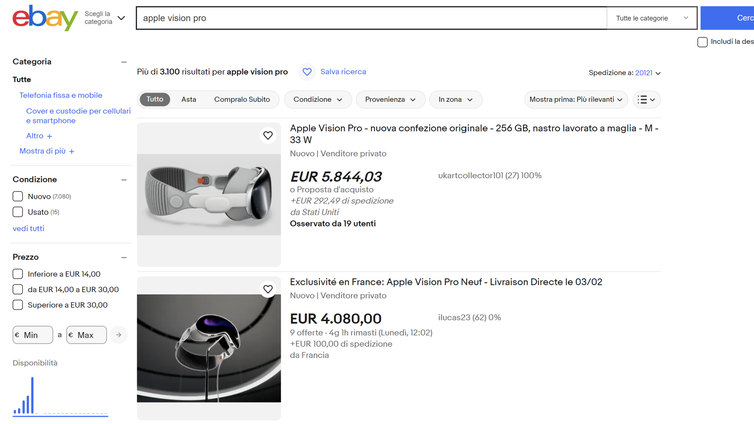The width and height of the screenshot is (754, 424).
Task: Open the In zona filter dropdown
Action: coord(455,100)
